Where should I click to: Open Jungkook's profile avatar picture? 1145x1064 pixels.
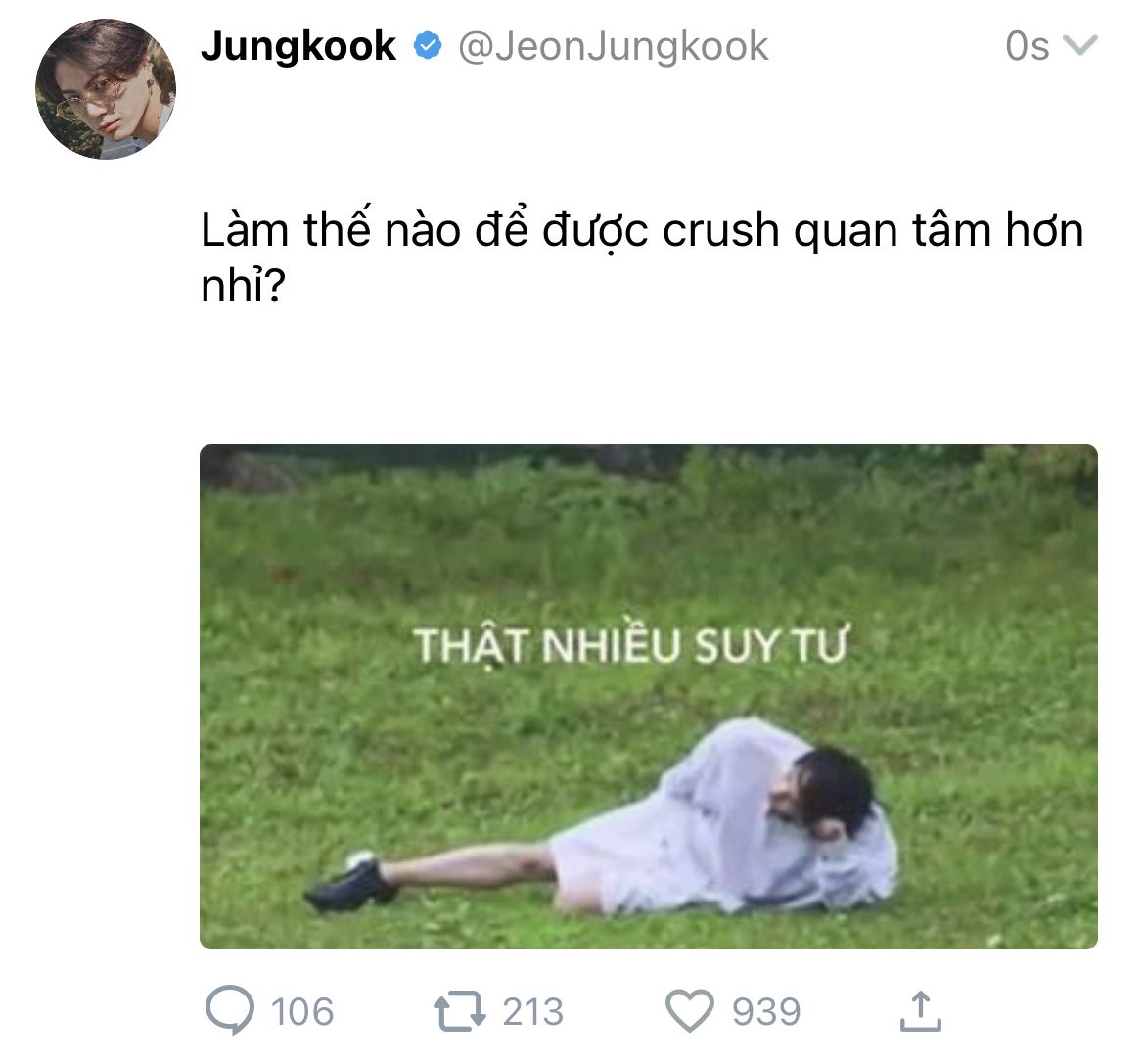[106, 89]
